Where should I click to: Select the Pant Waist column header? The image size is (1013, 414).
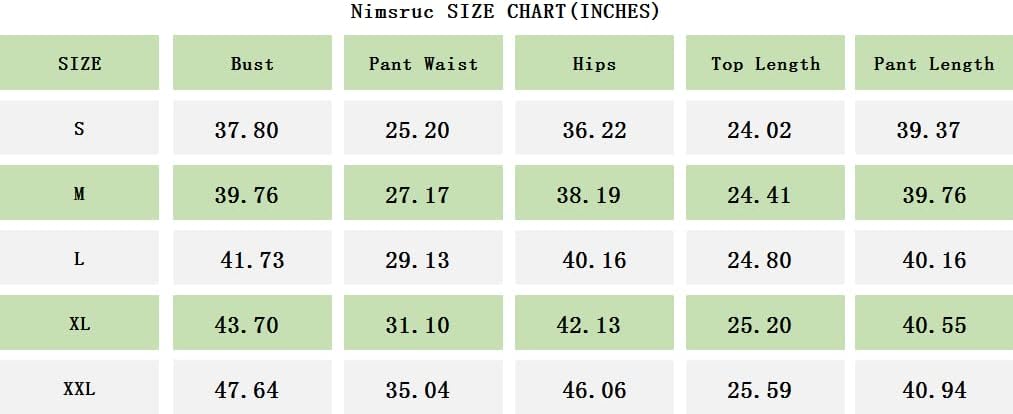pyautogui.click(x=423, y=64)
